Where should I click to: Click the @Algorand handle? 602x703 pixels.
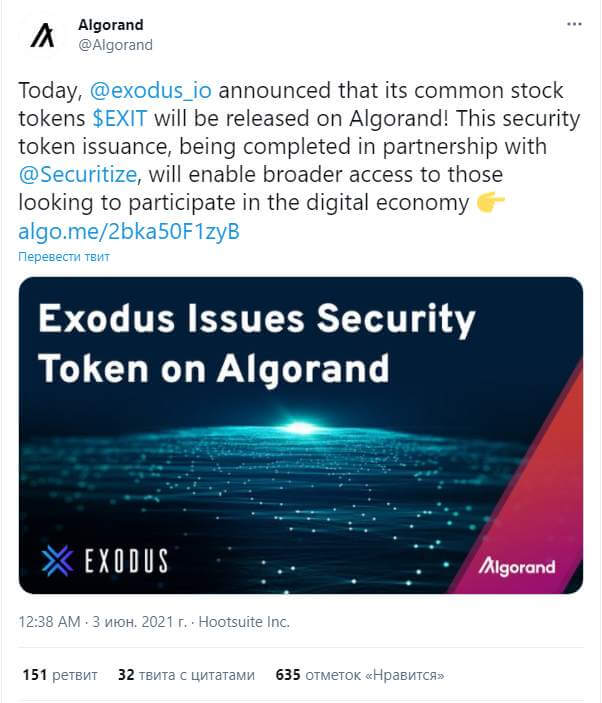(x=115, y=45)
